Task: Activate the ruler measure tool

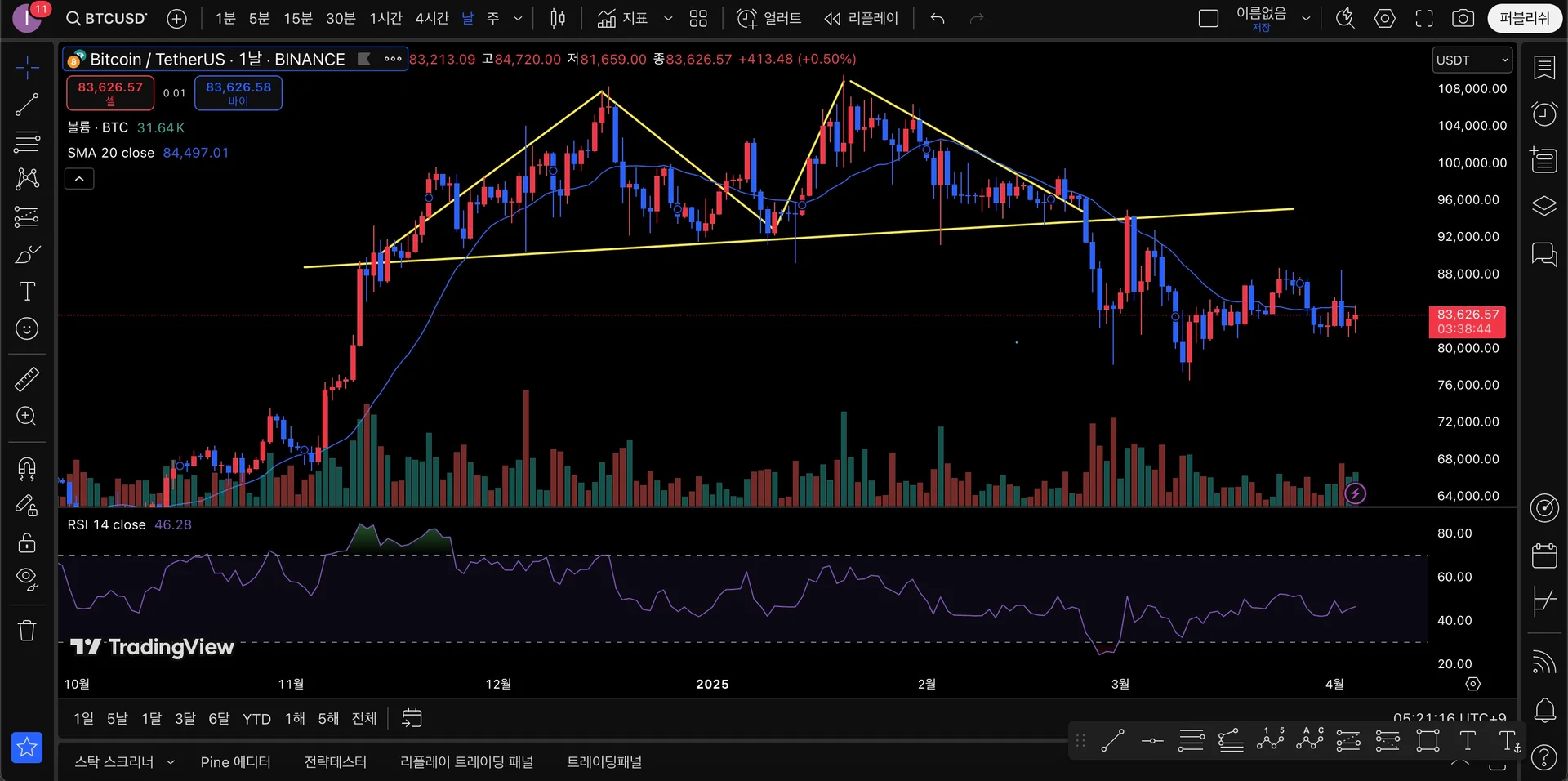Action: [27, 379]
